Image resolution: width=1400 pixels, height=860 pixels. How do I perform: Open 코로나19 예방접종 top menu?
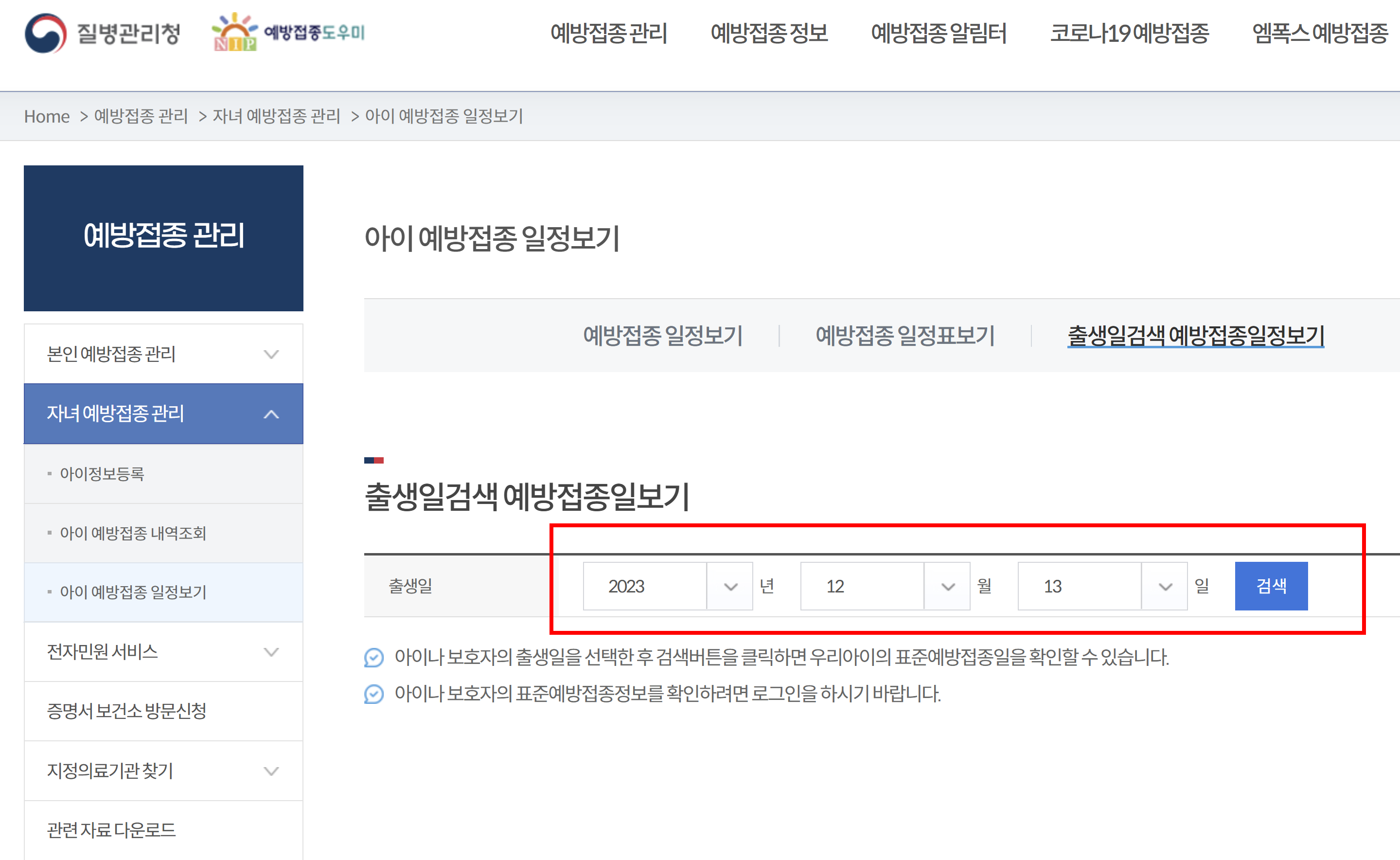tap(1129, 34)
